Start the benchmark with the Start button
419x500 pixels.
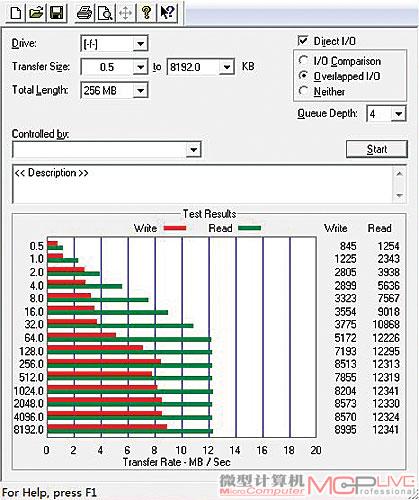(377, 149)
